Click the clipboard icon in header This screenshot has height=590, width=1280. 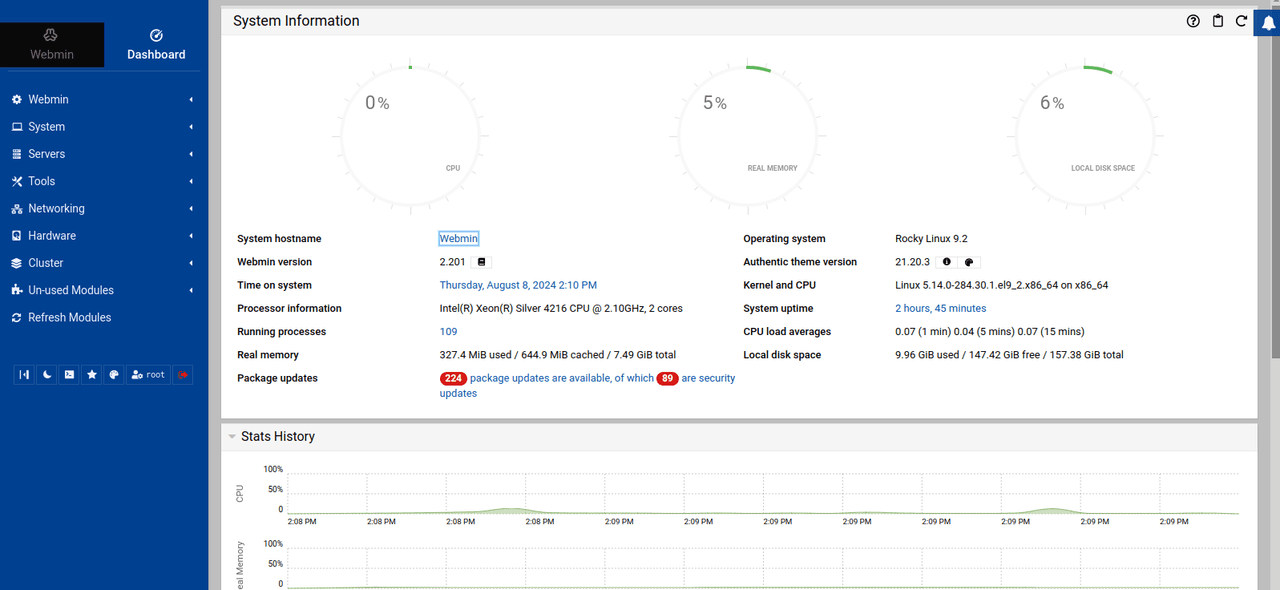pos(1217,21)
